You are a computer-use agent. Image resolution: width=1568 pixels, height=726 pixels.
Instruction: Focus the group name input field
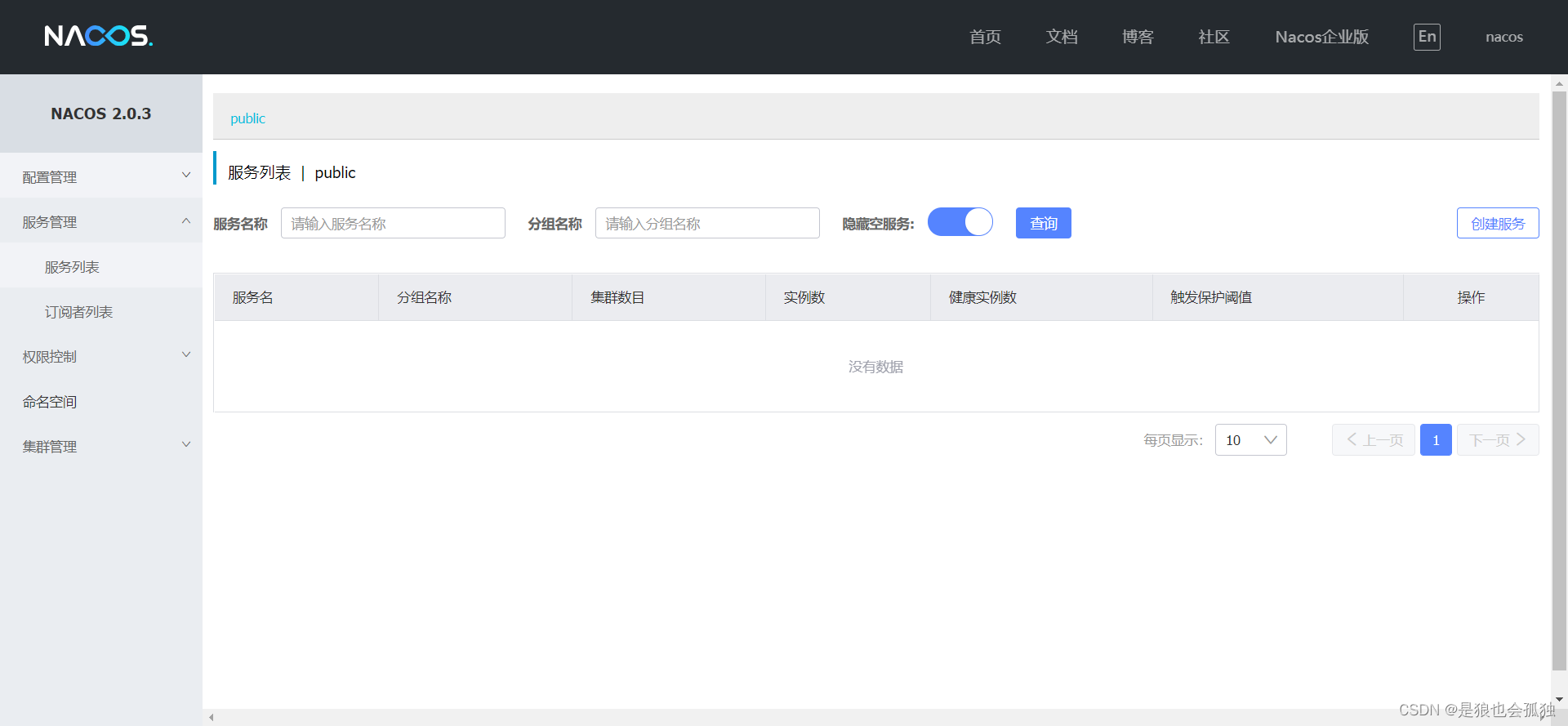coord(707,223)
